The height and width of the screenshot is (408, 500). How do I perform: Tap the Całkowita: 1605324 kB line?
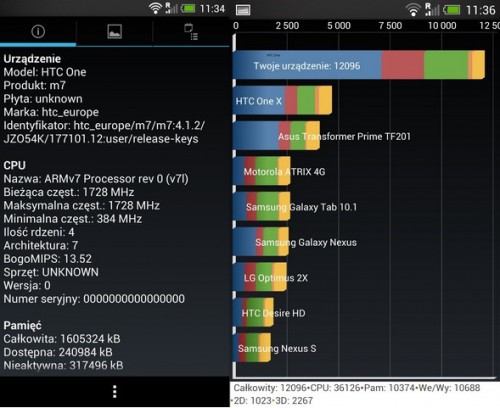point(62,339)
